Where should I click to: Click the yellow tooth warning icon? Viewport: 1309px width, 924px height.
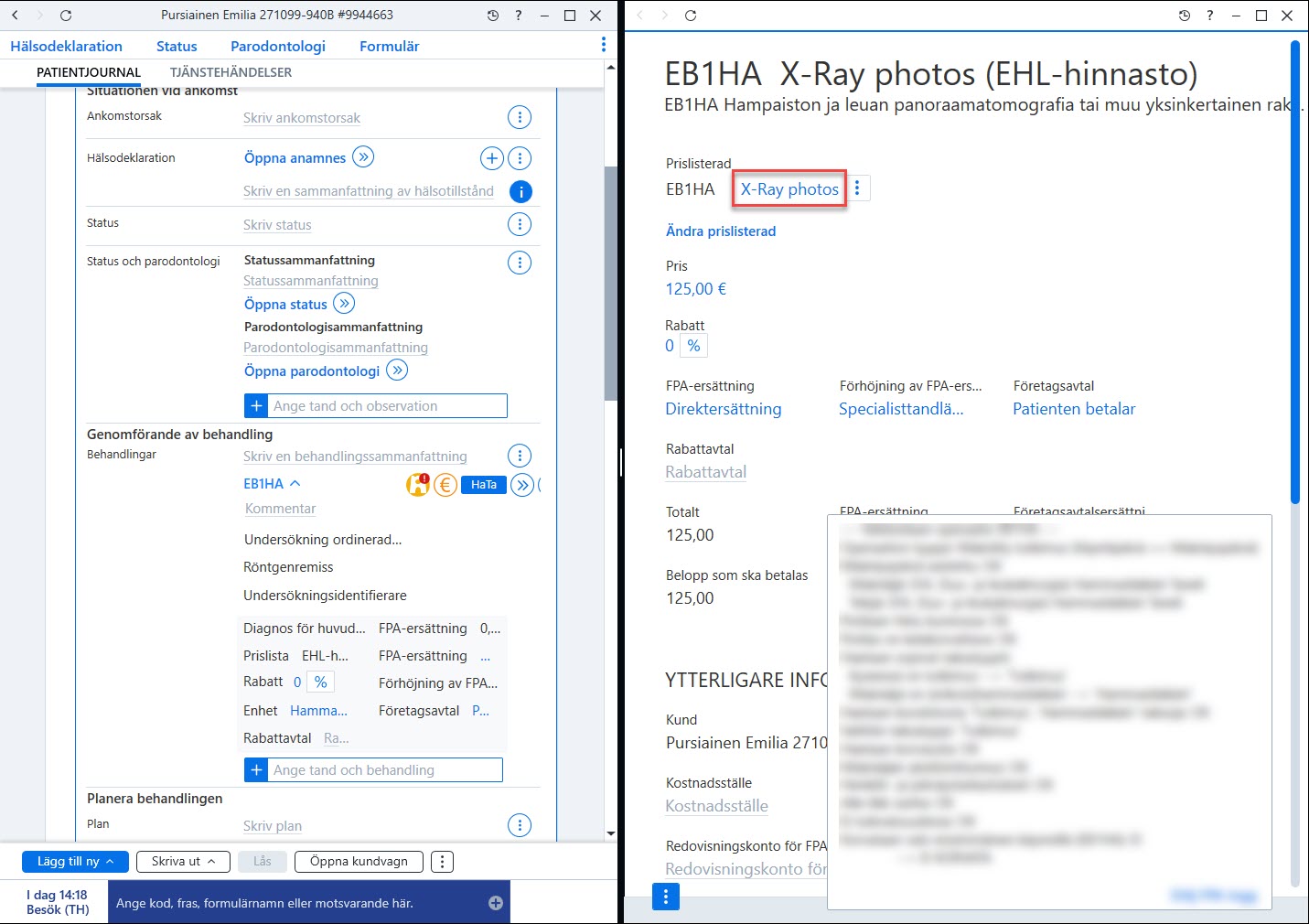(418, 485)
